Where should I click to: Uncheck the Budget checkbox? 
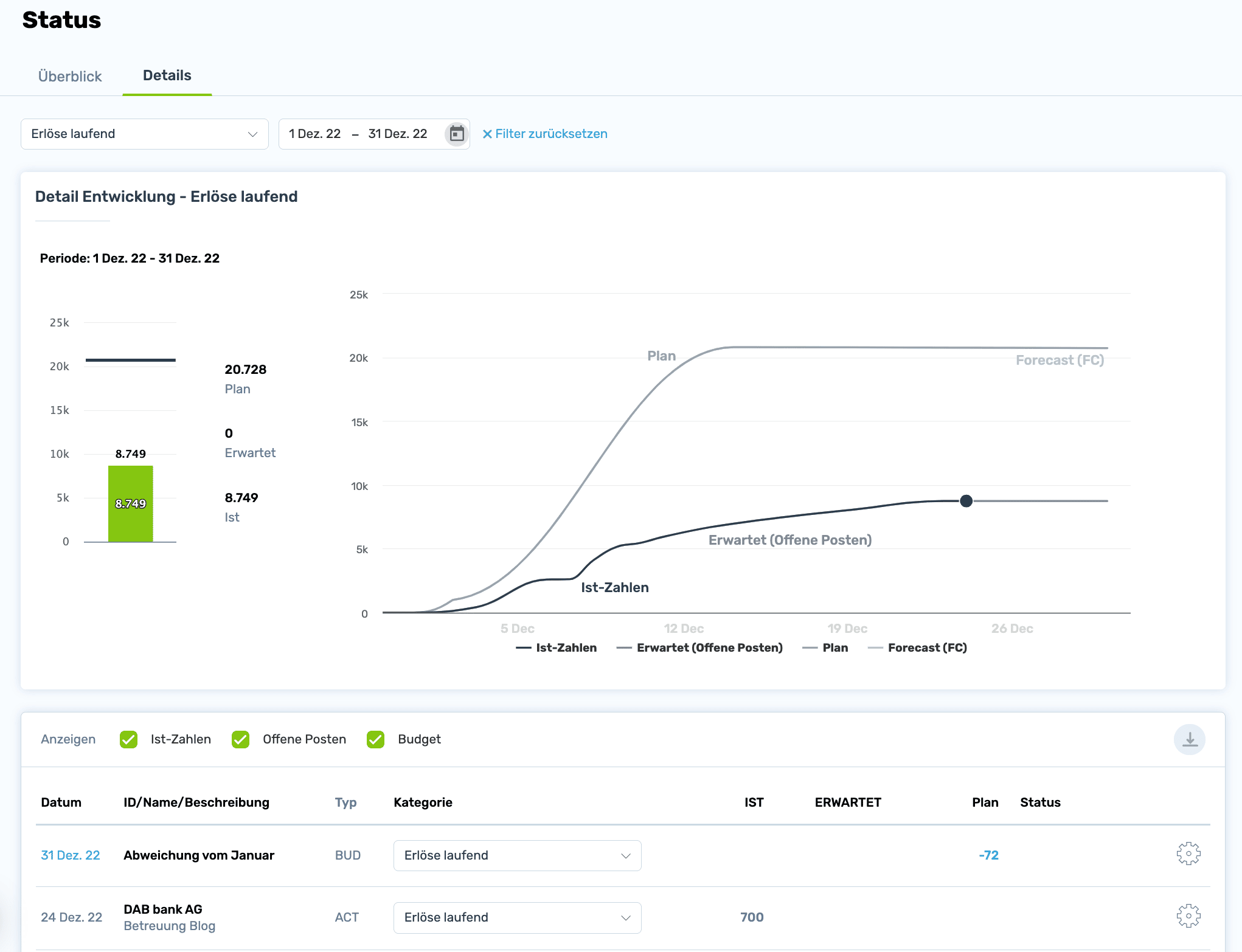(x=376, y=740)
